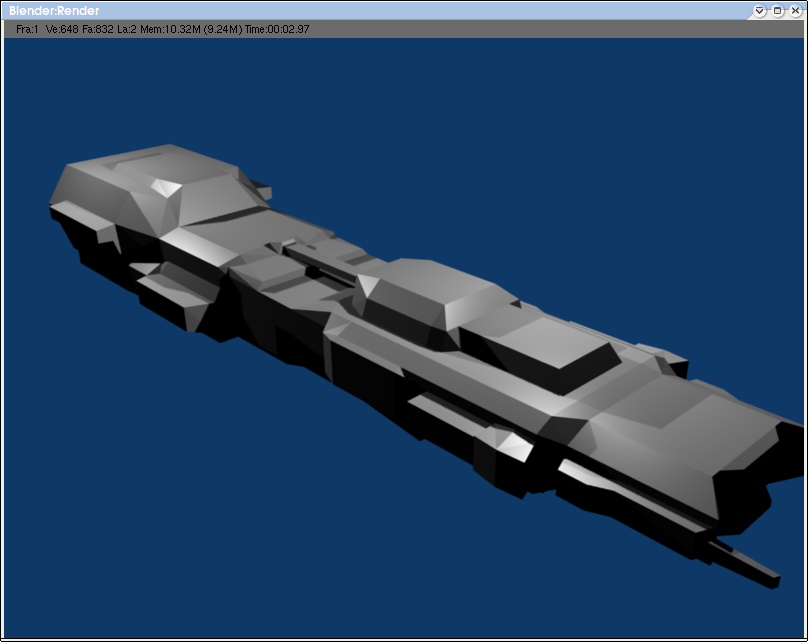Click the Time:00:02.97 render time
808x642 pixels.
tap(277, 29)
